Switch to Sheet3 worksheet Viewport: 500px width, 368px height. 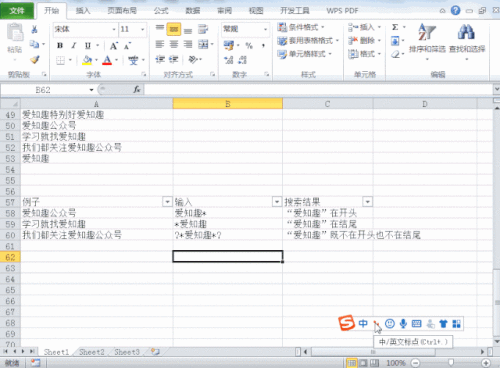tap(127, 352)
